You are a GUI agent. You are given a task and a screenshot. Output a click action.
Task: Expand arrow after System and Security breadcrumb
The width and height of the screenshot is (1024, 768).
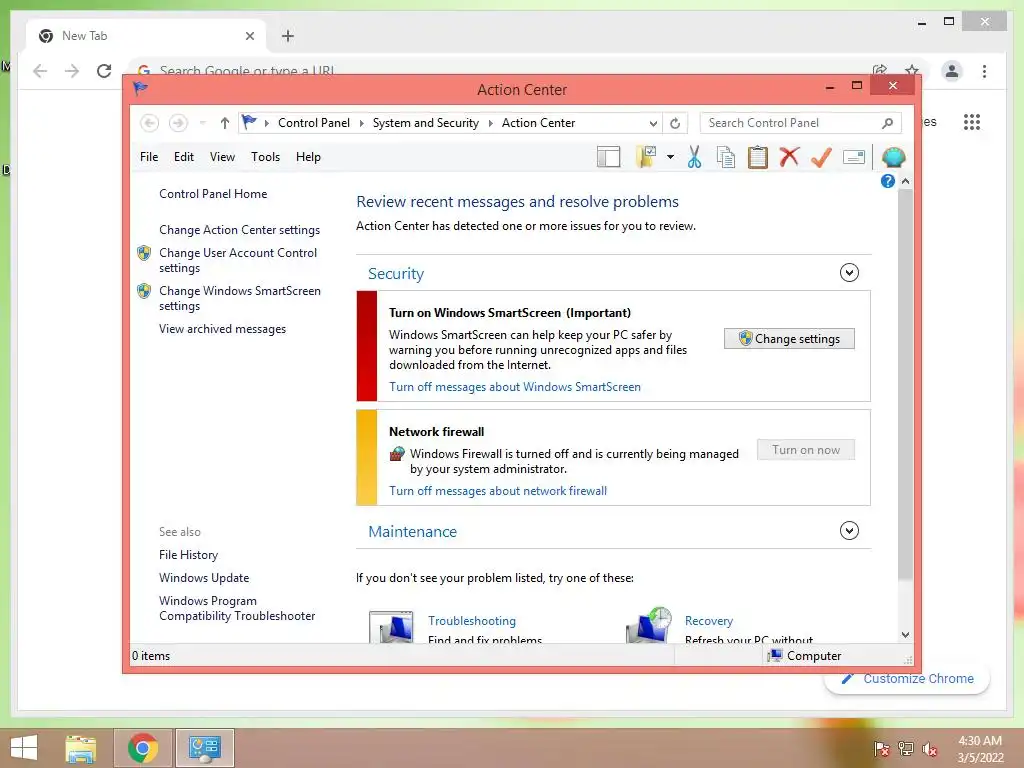(x=490, y=123)
